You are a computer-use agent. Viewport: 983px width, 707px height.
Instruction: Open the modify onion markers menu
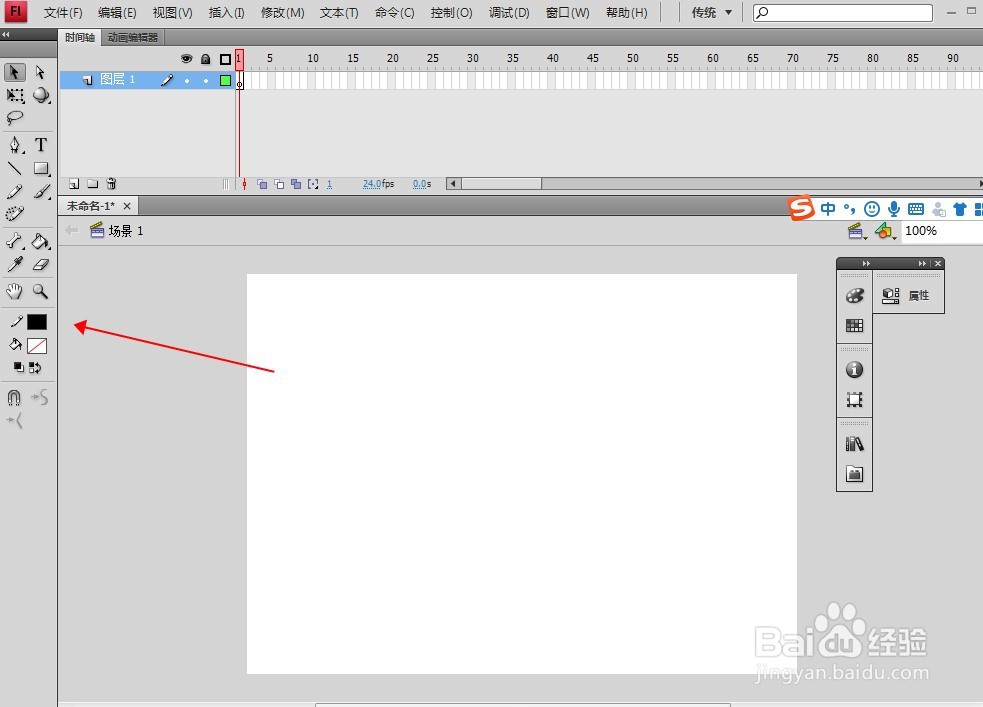[x=313, y=184]
